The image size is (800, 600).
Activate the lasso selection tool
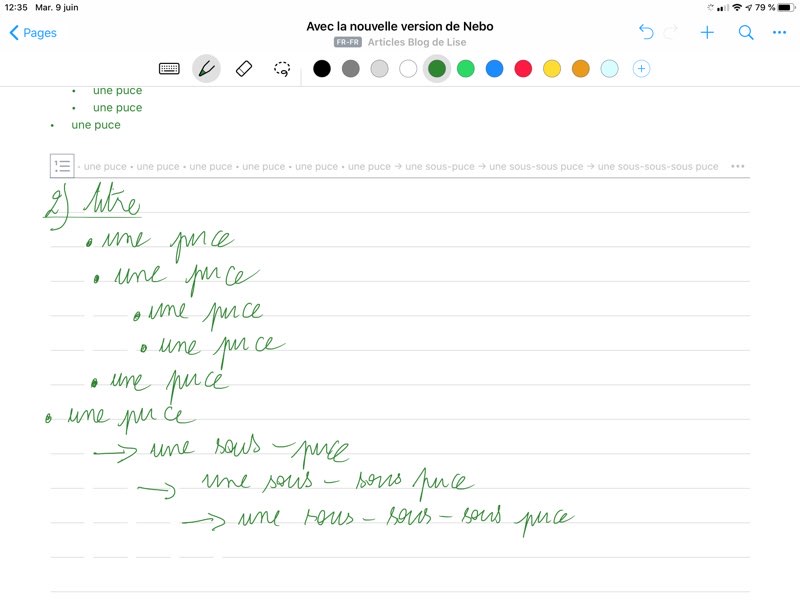[x=282, y=69]
